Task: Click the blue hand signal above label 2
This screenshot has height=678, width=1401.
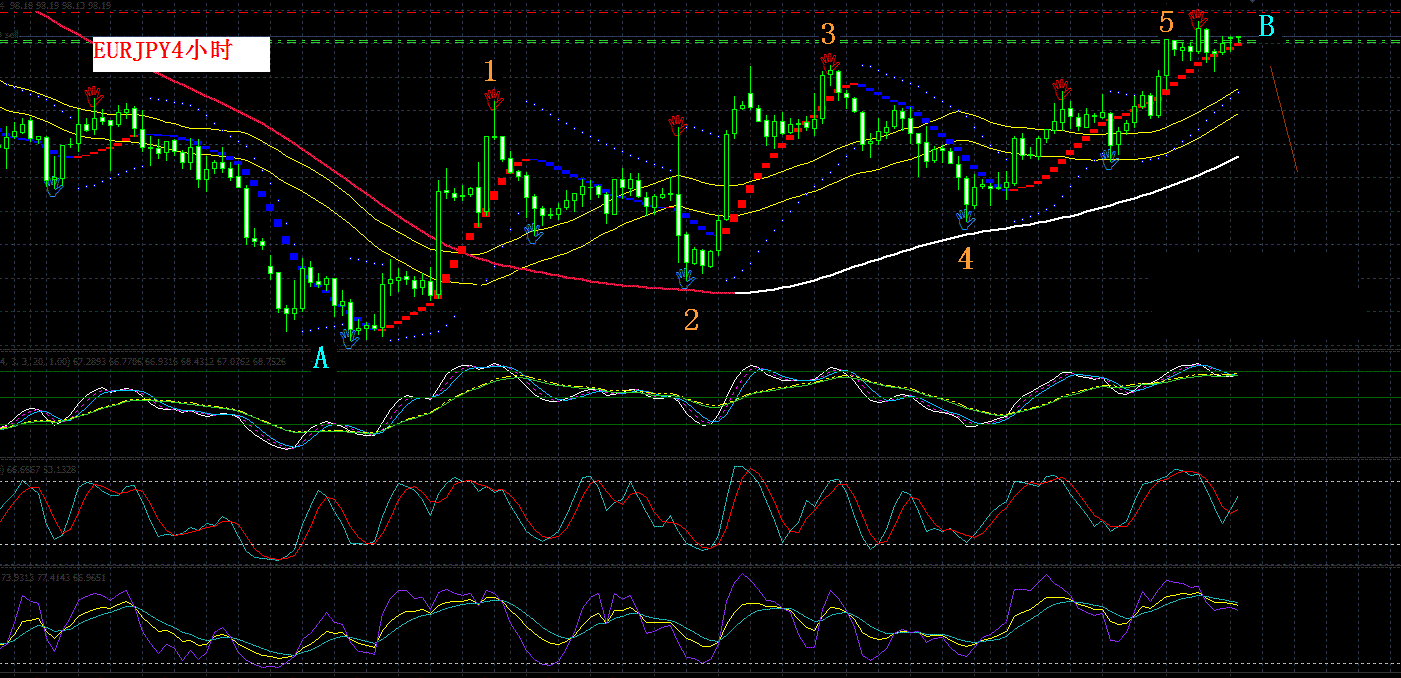Action: pos(685,278)
